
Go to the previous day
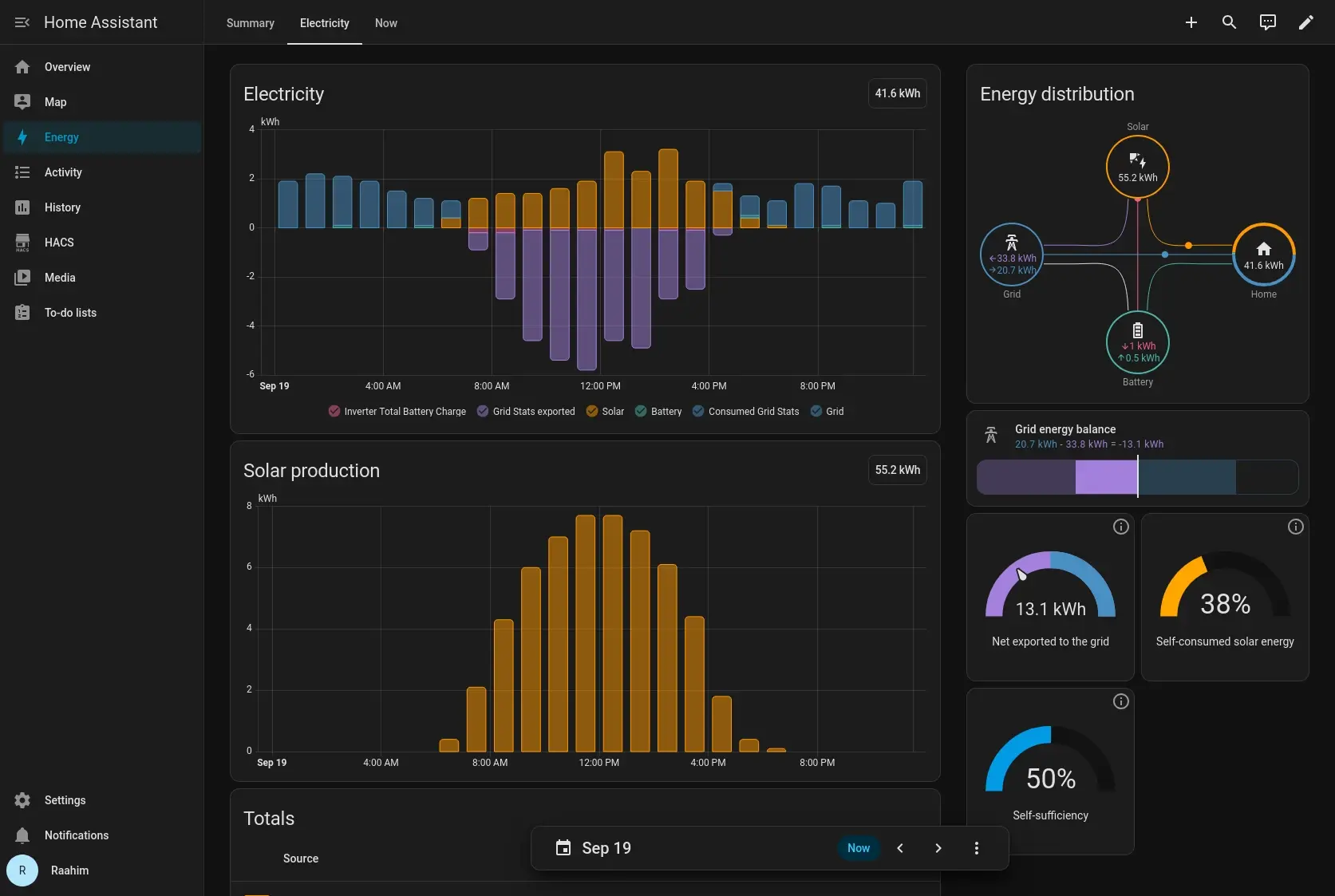[x=900, y=848]
